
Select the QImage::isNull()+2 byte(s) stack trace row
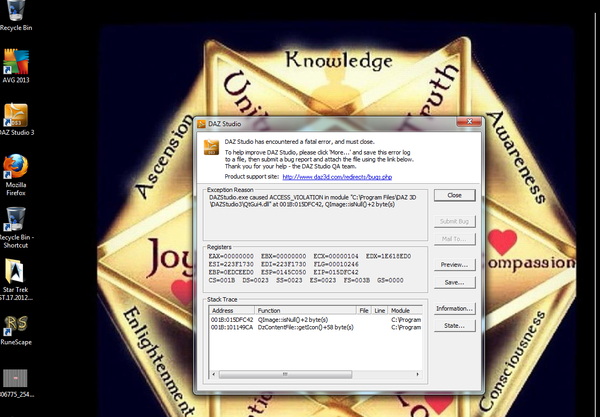click(x=316, y=319)
